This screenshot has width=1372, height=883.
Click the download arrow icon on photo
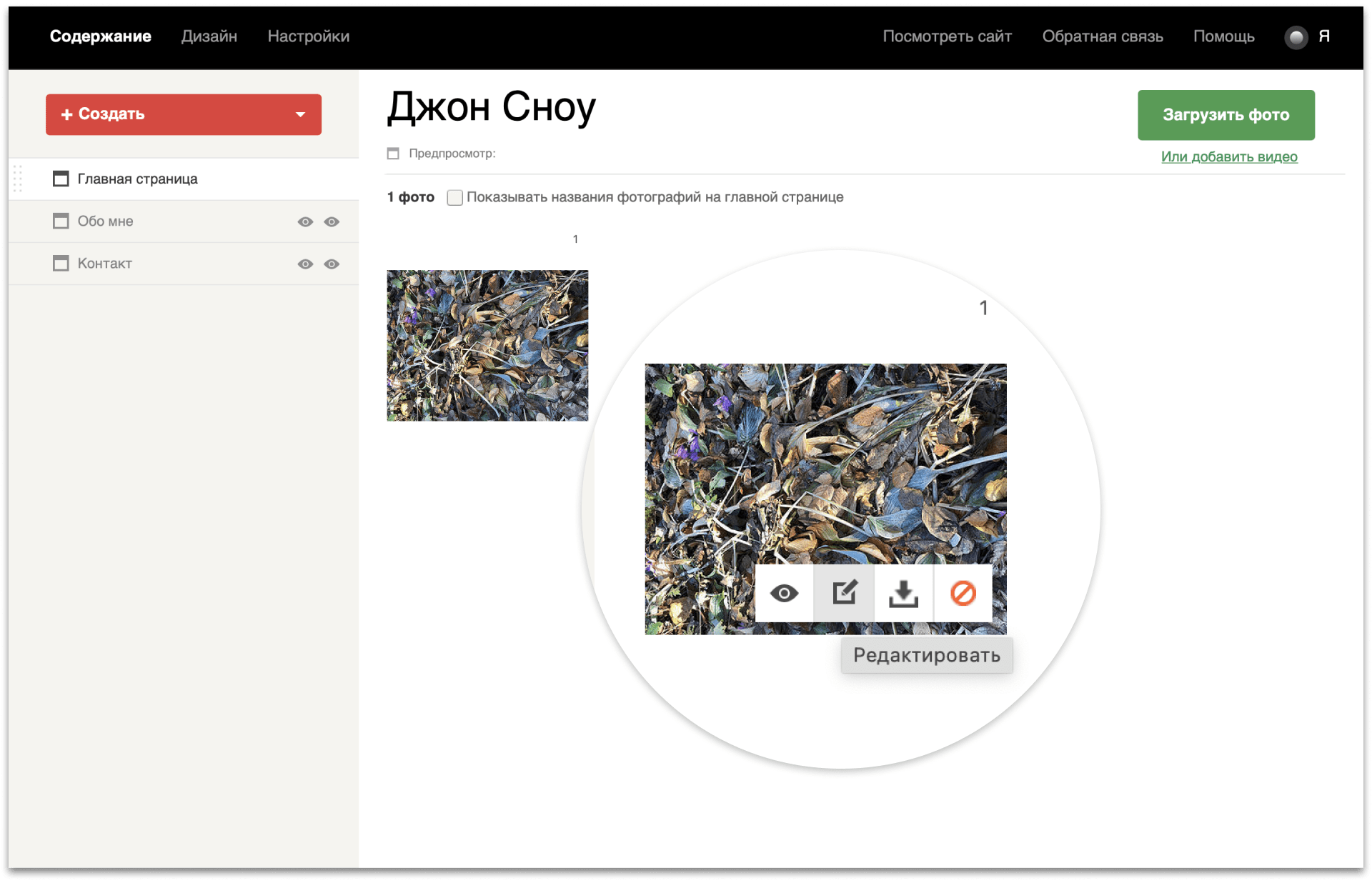[x=903, y=593]
